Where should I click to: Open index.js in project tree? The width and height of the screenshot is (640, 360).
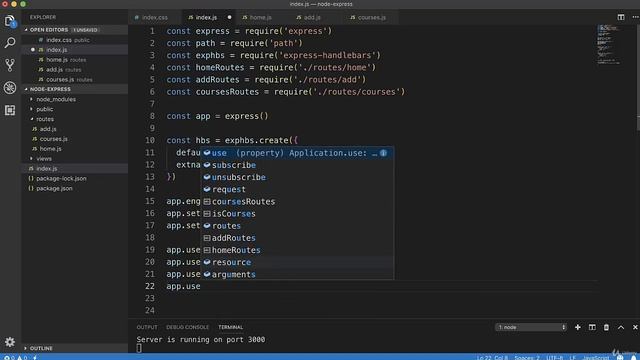pos(75,169)
